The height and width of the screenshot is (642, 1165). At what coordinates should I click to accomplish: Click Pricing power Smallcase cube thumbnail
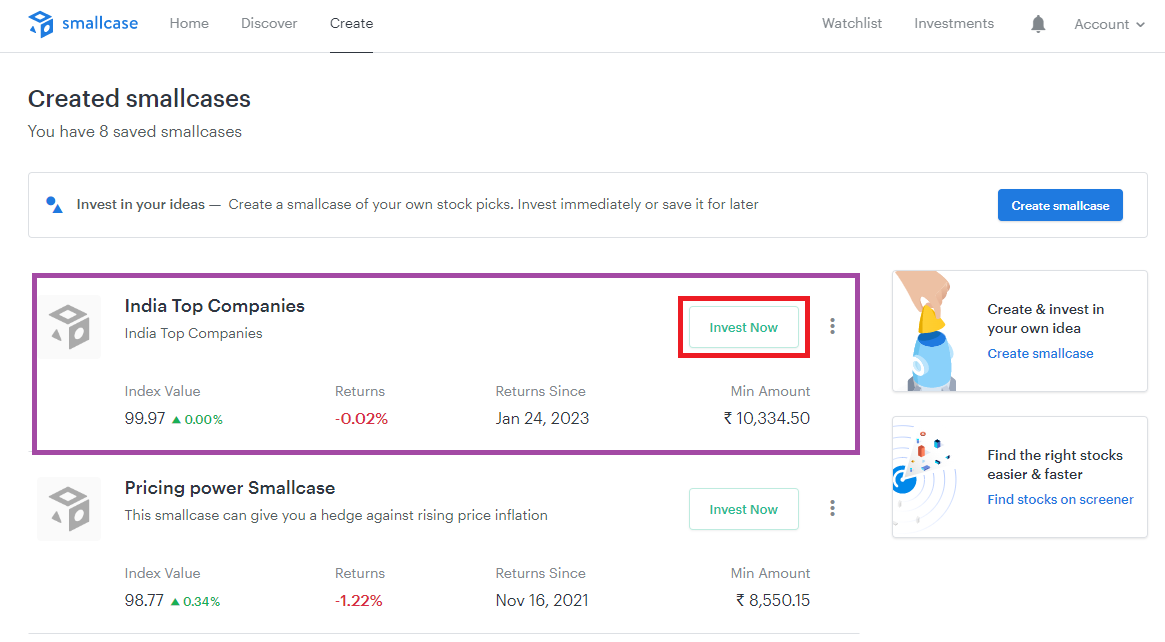pos(69,509)
